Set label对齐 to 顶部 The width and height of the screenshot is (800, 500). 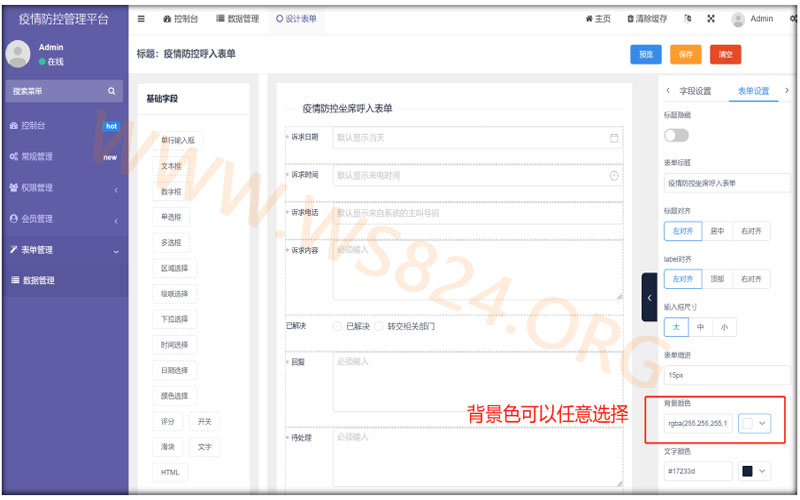click(x=717, y=279)
